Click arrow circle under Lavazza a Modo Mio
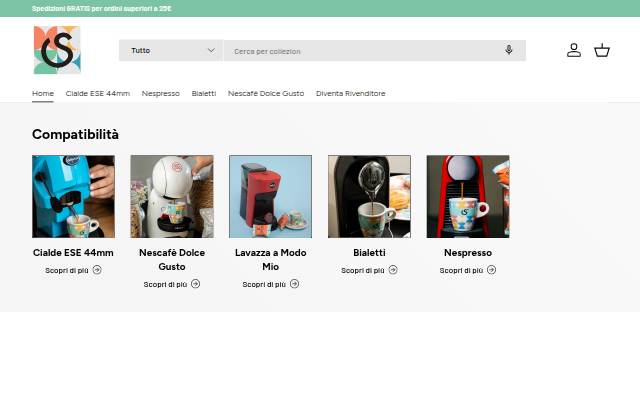 pos(294,284)
